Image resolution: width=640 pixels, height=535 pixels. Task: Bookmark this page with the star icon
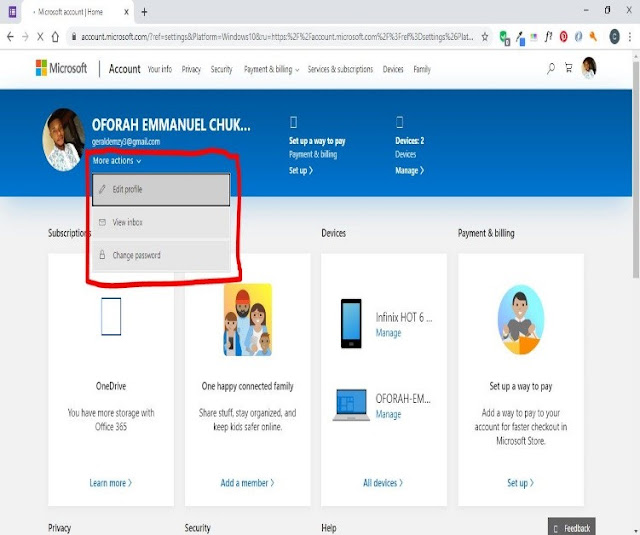(484, 37)
